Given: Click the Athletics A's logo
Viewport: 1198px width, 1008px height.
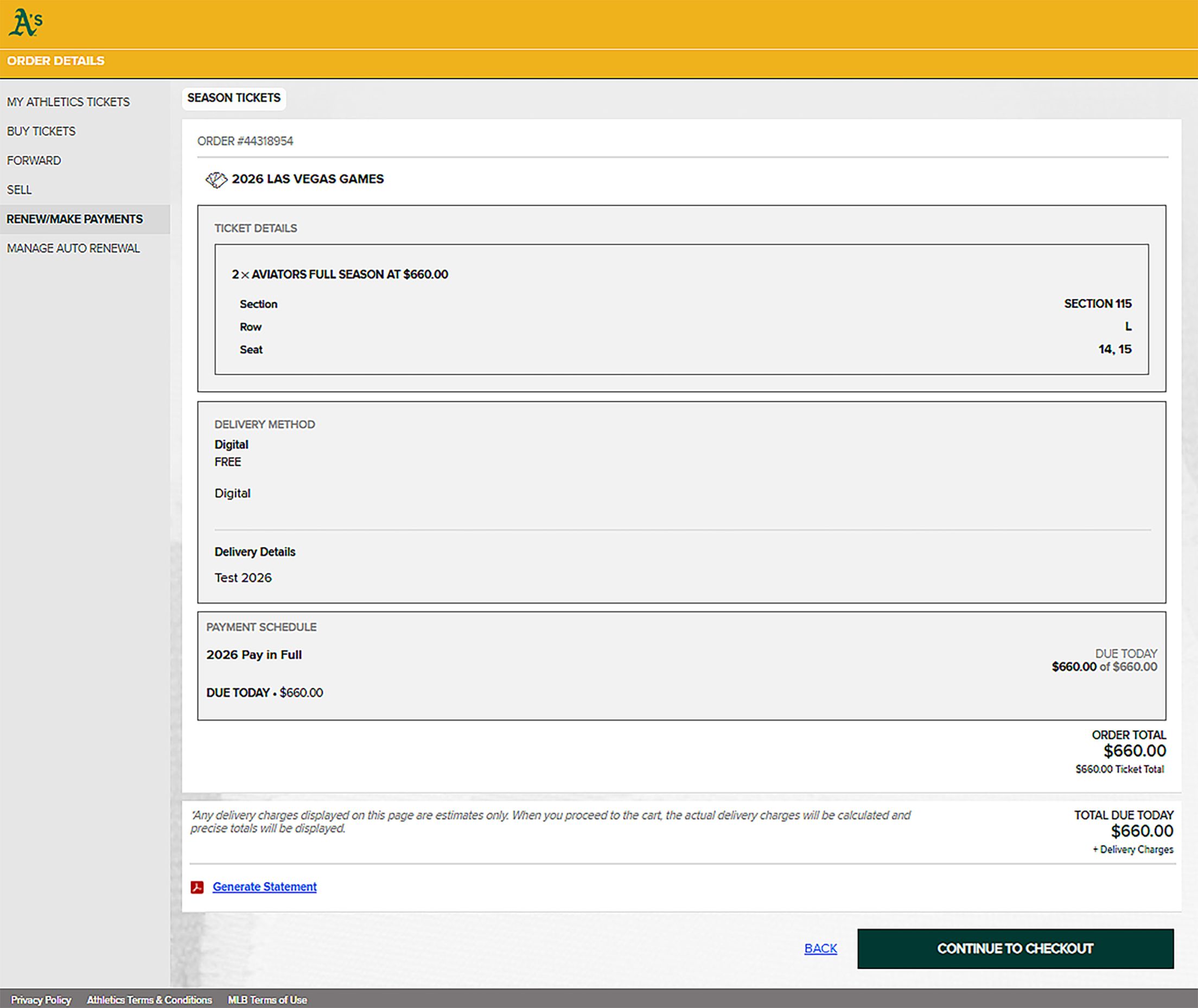Looking at the screenshot, I should tap(26, 23).
